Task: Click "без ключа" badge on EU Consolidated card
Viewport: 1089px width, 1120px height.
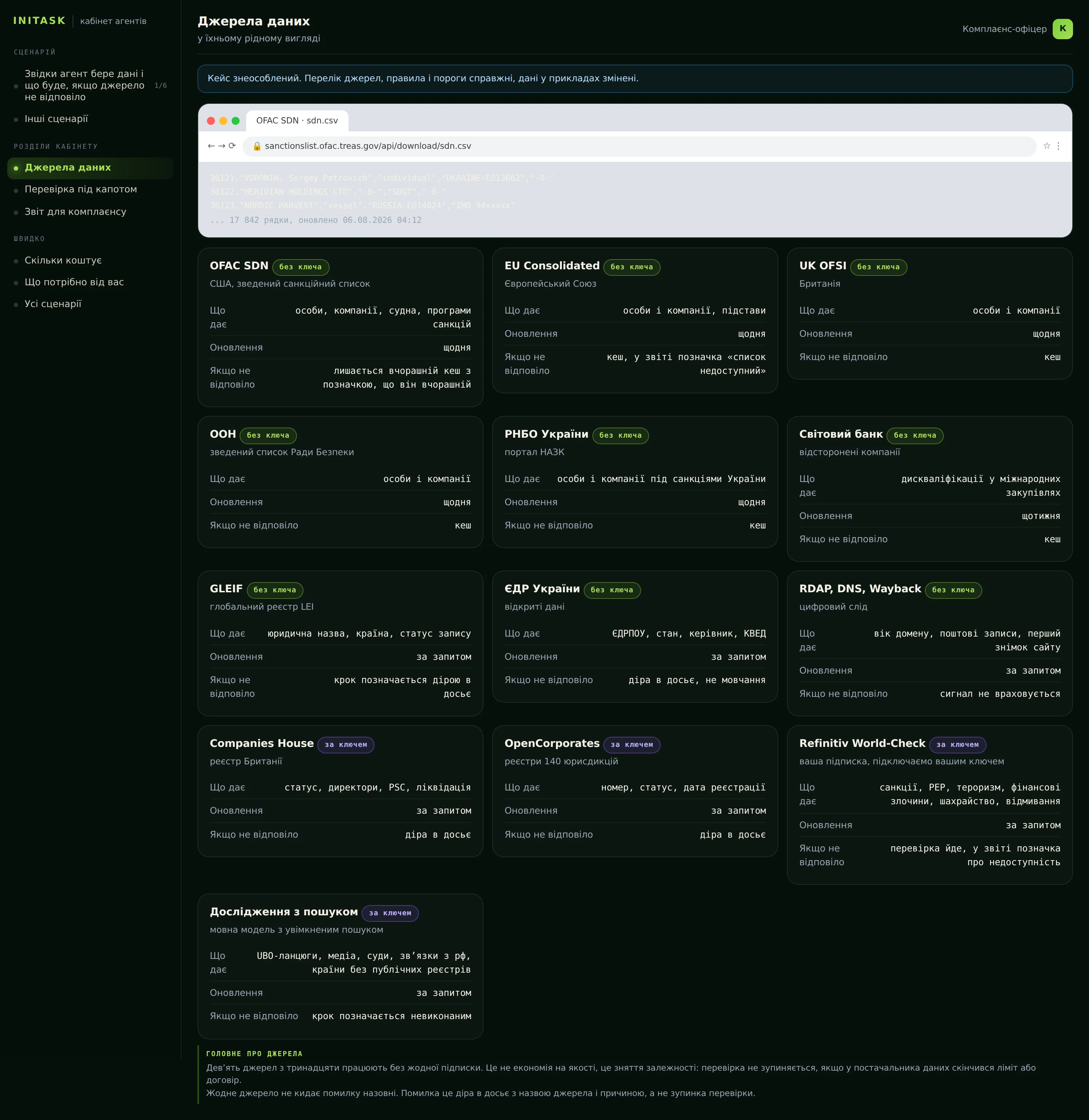Action: [x=631, y=267]
